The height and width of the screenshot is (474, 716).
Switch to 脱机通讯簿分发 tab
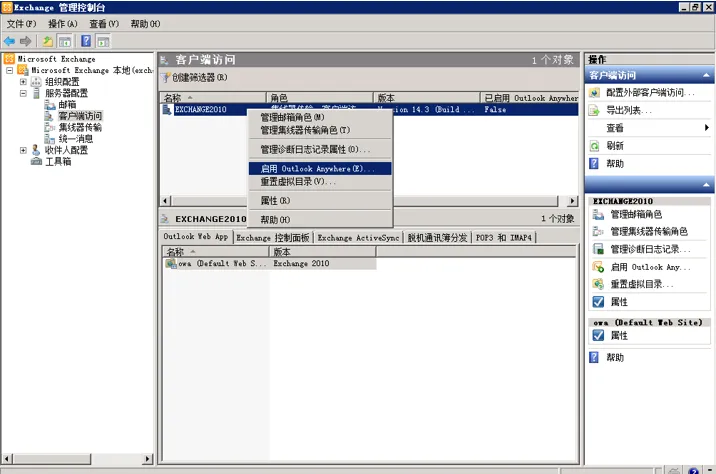(x=437, y=237)
